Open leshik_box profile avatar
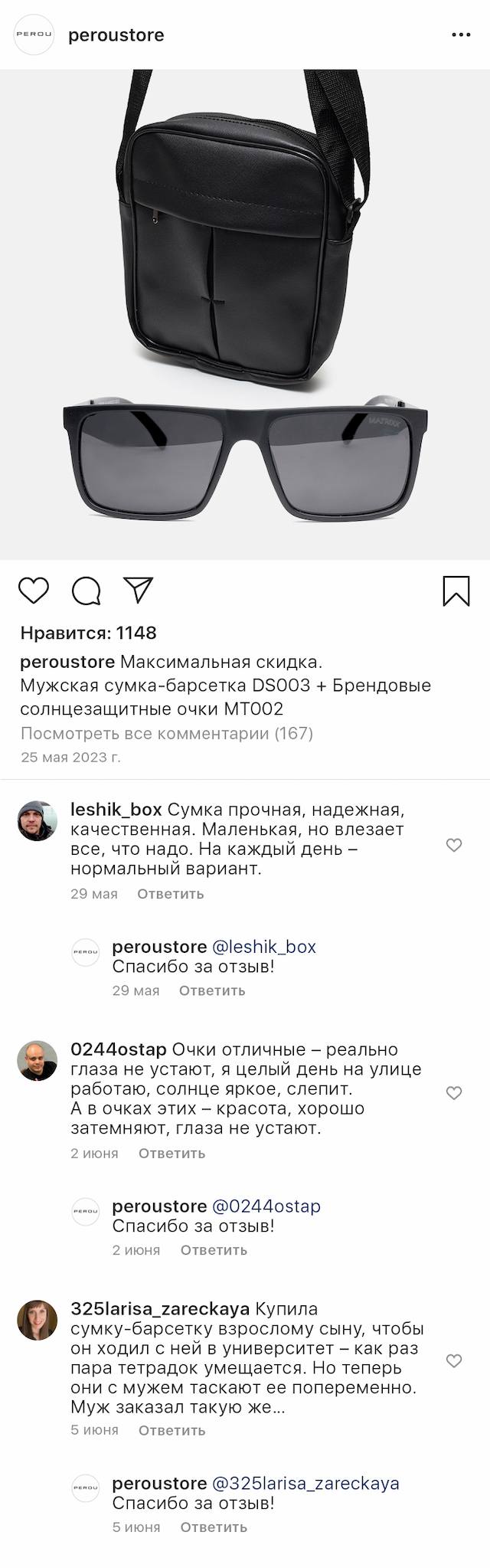 click(x=38, y=820)
